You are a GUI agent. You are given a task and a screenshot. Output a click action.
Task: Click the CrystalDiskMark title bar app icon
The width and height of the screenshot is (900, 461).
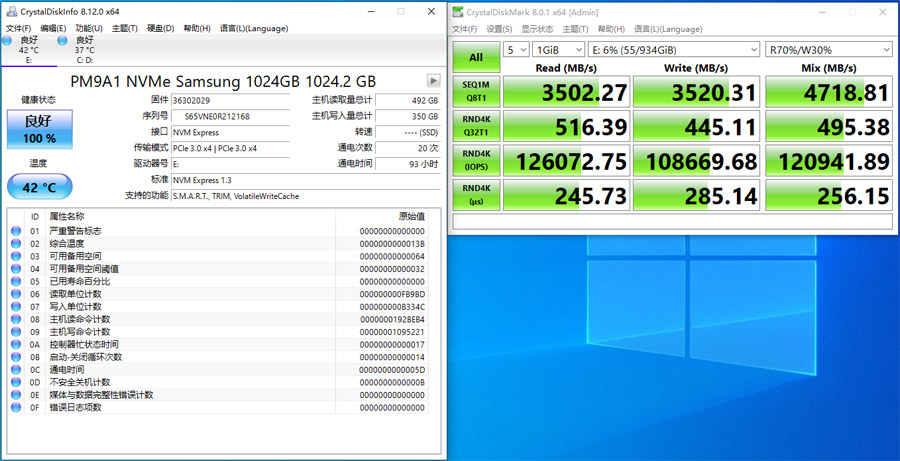tap(457, 12)
